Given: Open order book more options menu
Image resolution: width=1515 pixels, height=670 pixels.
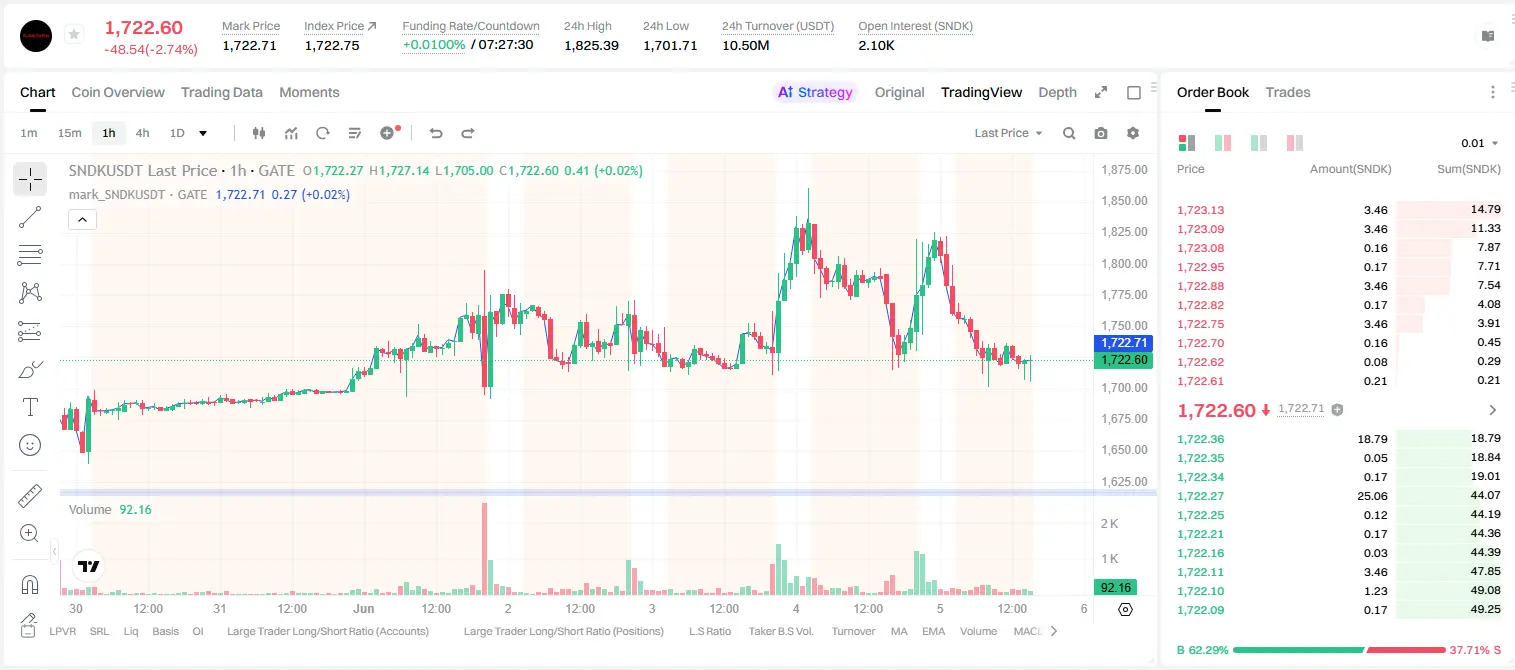Looking at the screenshot, I should 1493,92.
